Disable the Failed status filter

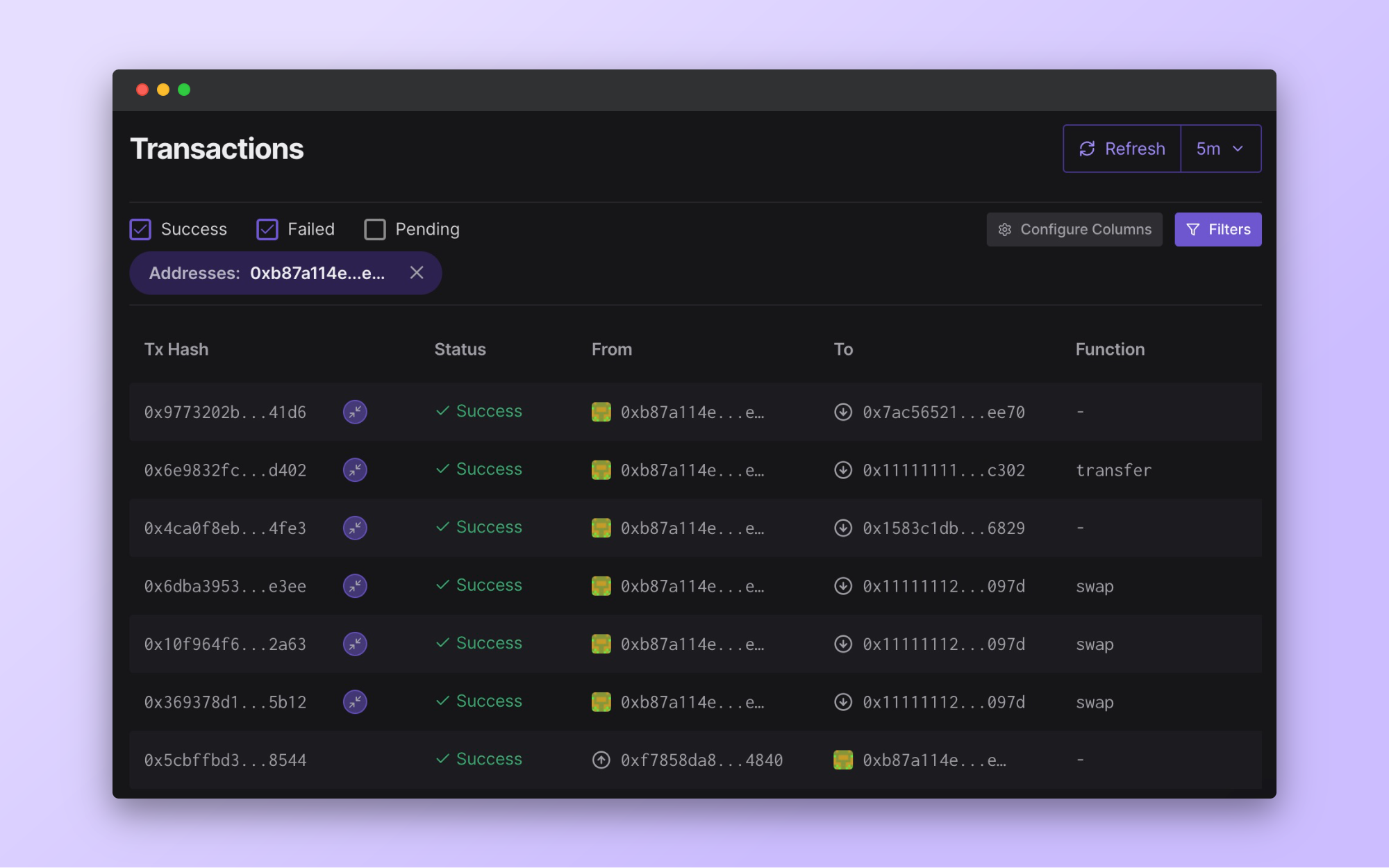tap(267, 229)
